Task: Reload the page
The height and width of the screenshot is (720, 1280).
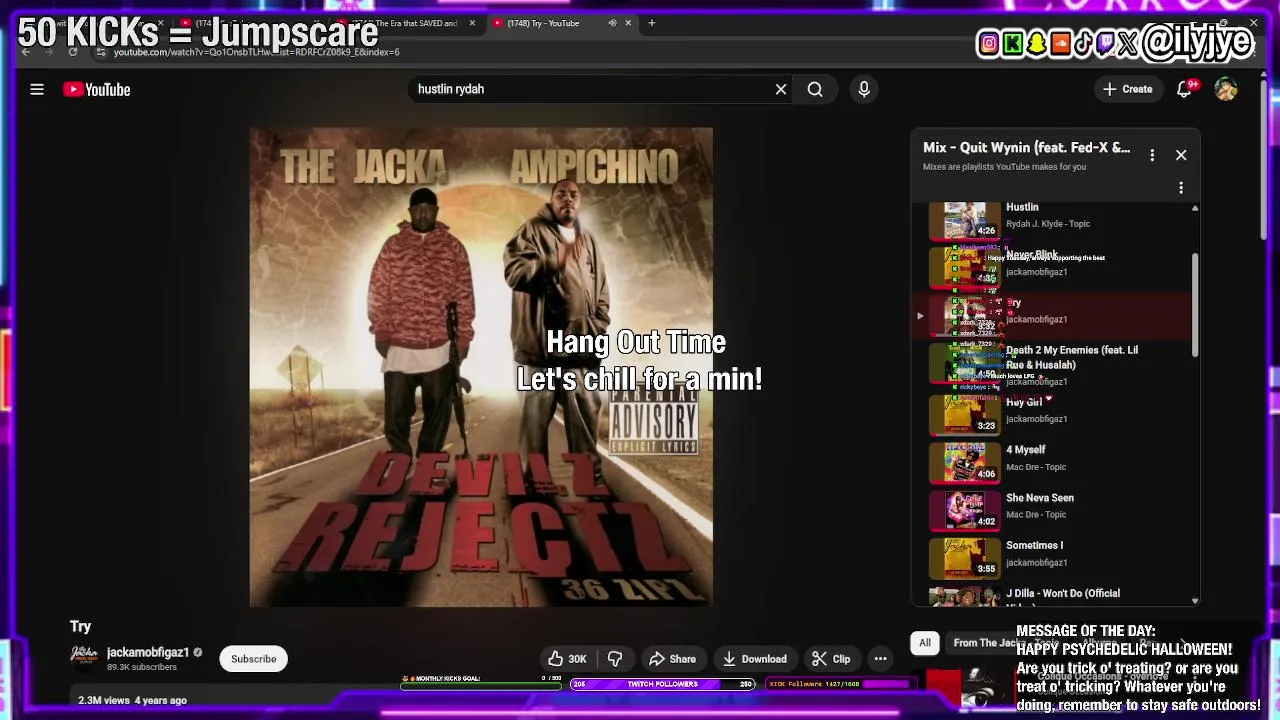Action: point(73,52)
